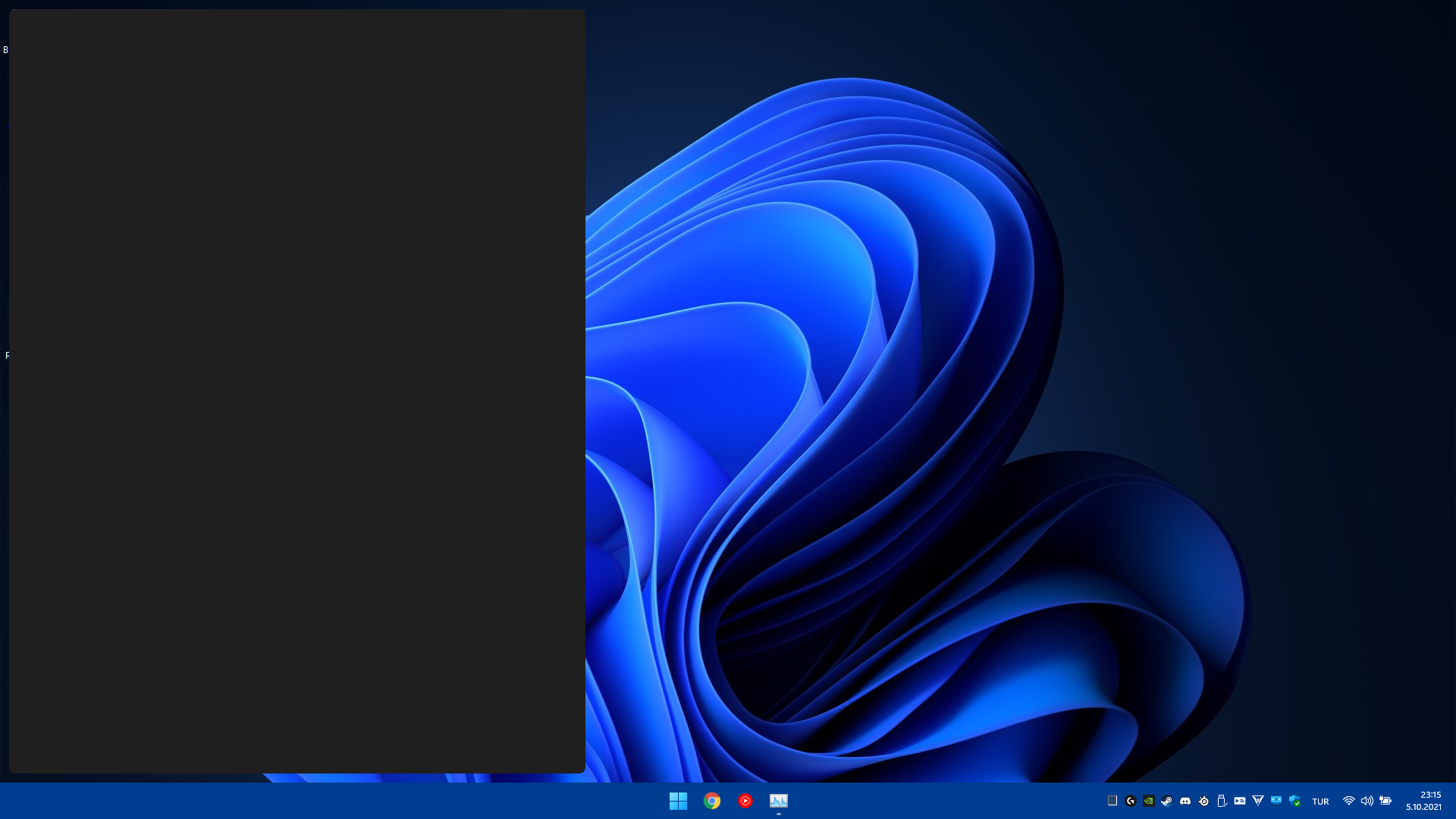Click the speaker volume icon

click(1367, 801)
